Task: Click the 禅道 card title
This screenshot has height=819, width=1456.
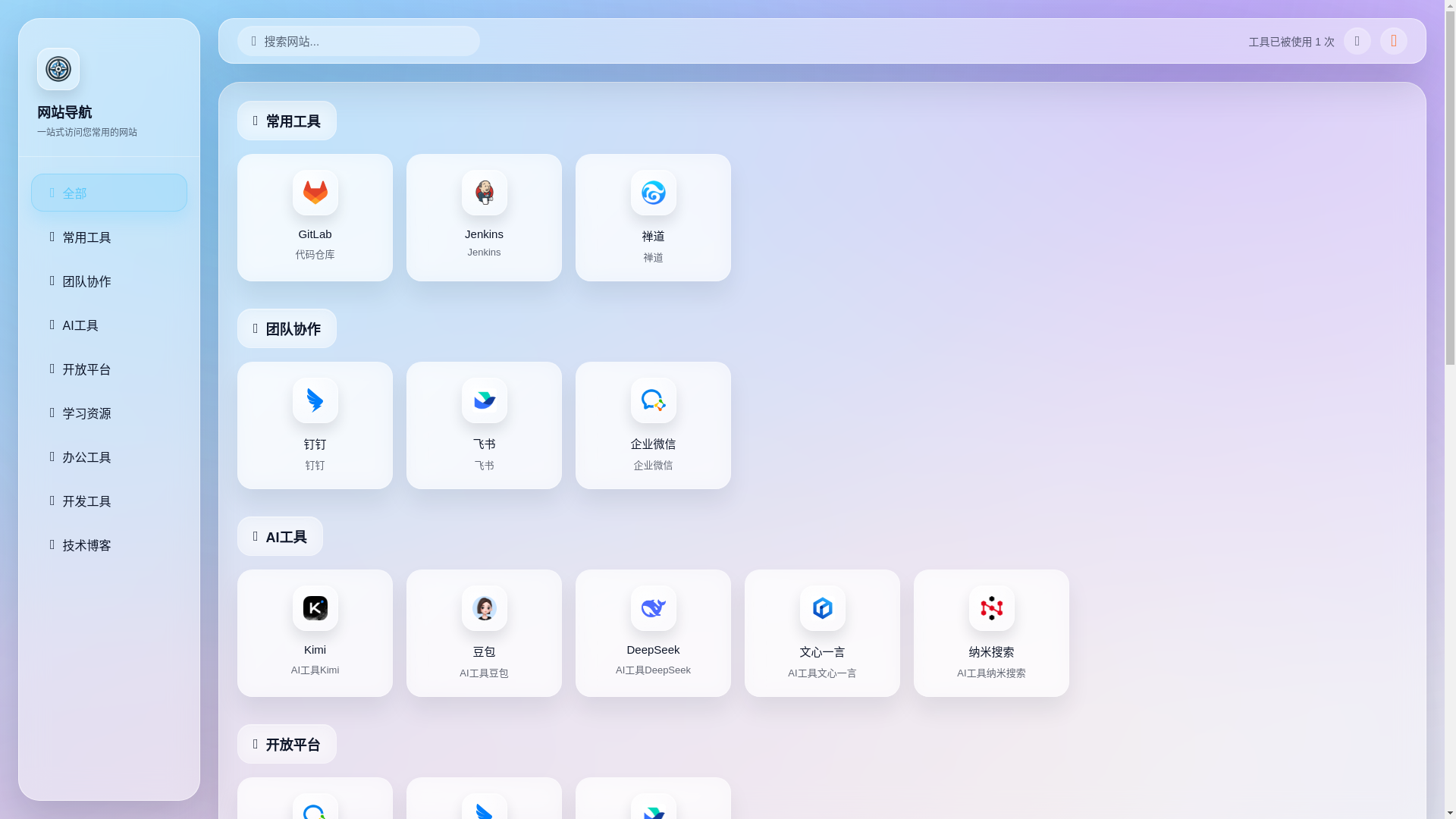Action: click(x=653, y=237)
